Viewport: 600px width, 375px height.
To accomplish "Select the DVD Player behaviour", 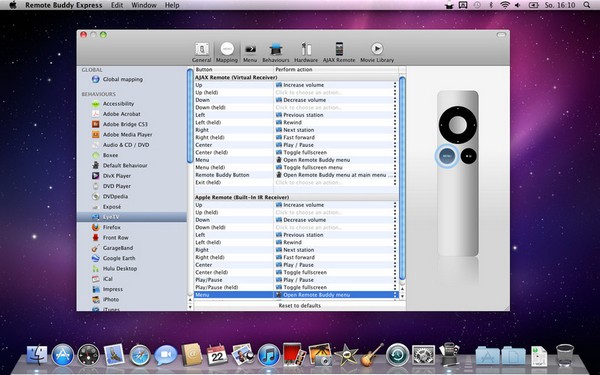I will 116,186.
